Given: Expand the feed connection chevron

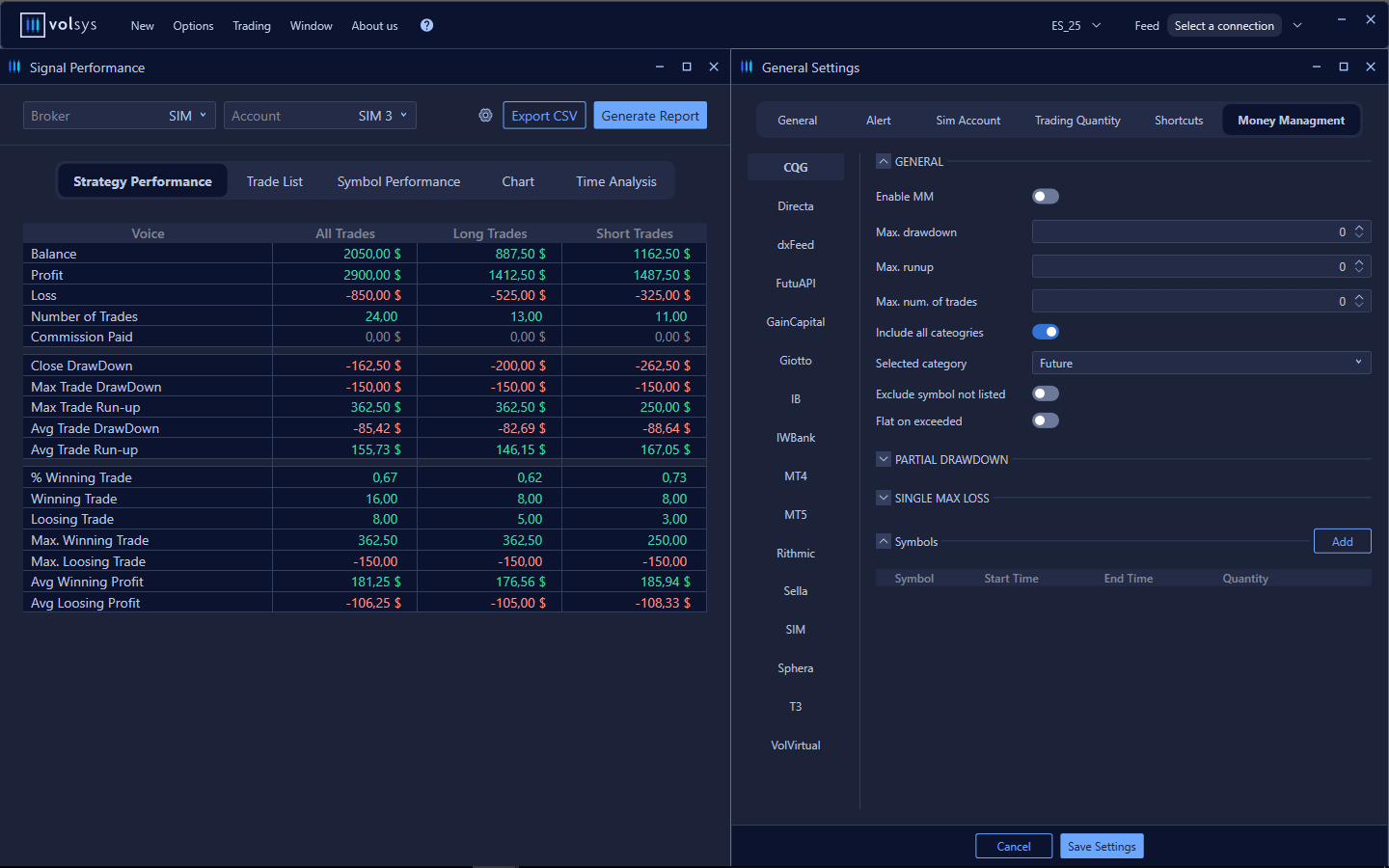Looking at the screenshot, I should coord(1297,26).
